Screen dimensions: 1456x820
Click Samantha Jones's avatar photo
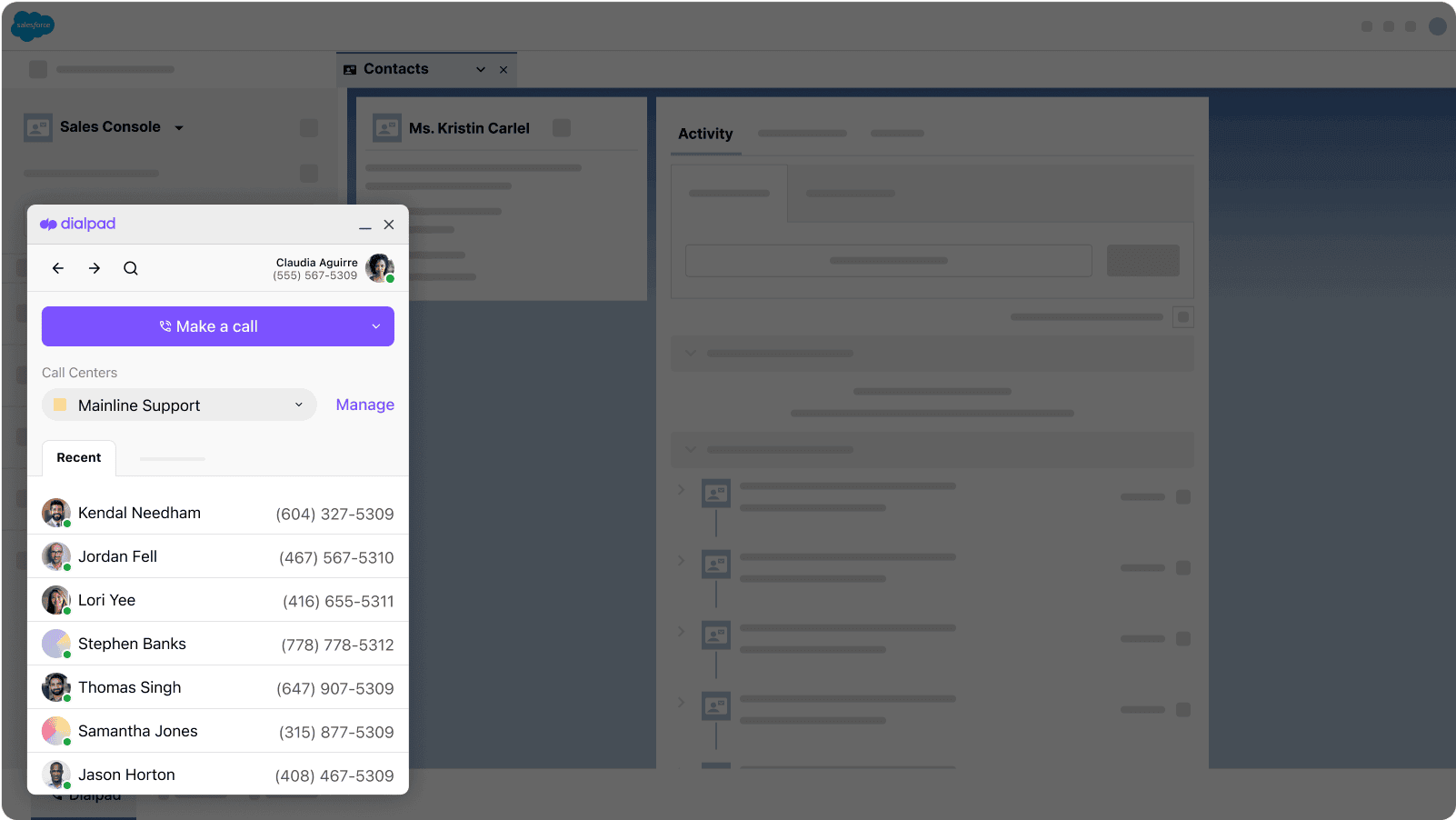(55, 731)
